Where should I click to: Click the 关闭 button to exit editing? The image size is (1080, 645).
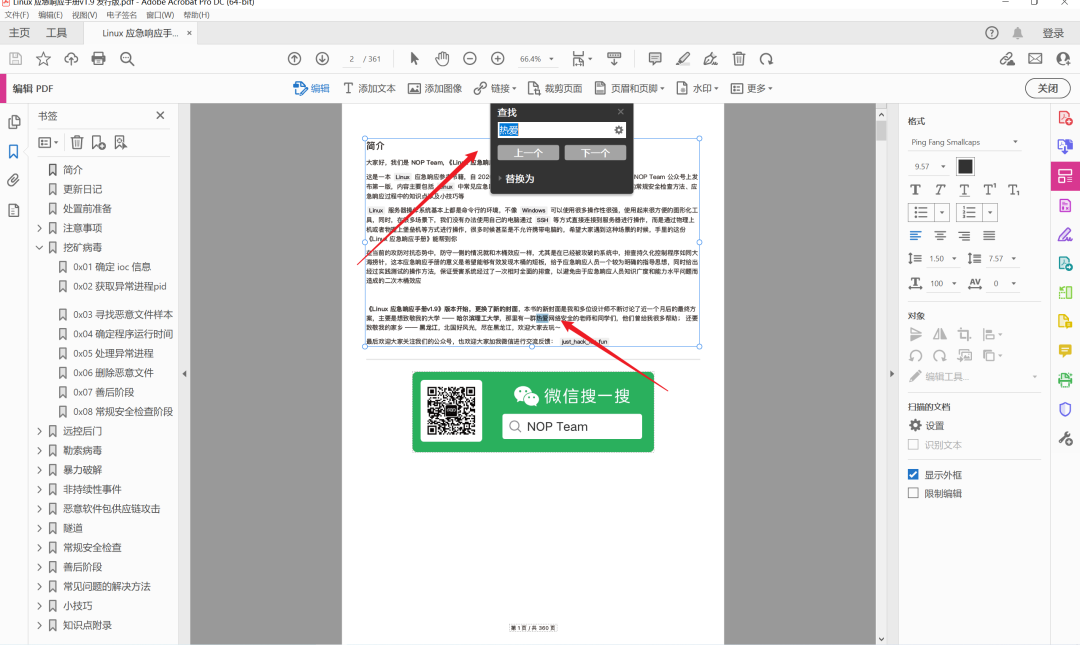click(1048, 88)
